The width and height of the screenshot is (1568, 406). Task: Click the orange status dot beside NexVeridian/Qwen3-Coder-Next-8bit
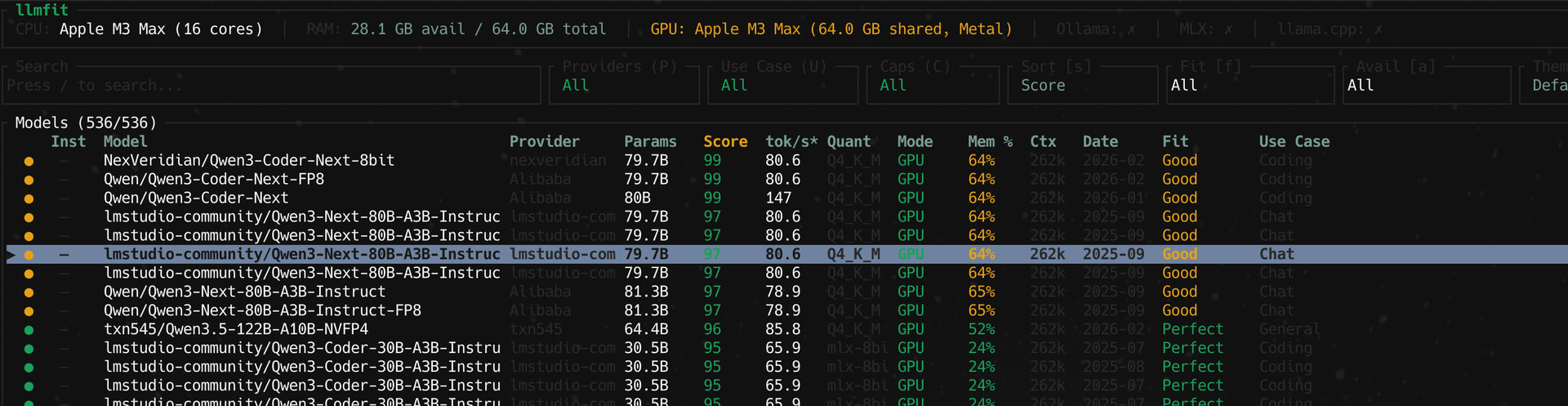(x=29, y=161)
